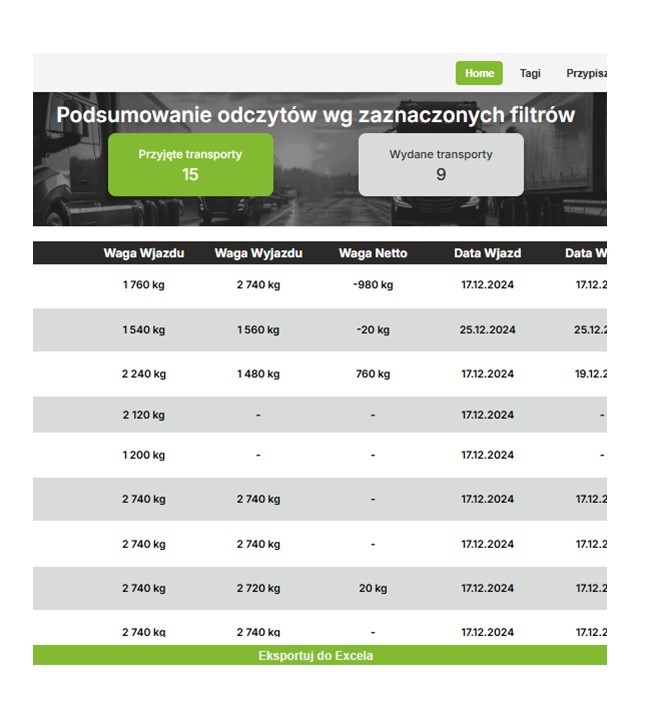
Task: Sort by Waga Wjazdu column header
Action: coord(144,253)
